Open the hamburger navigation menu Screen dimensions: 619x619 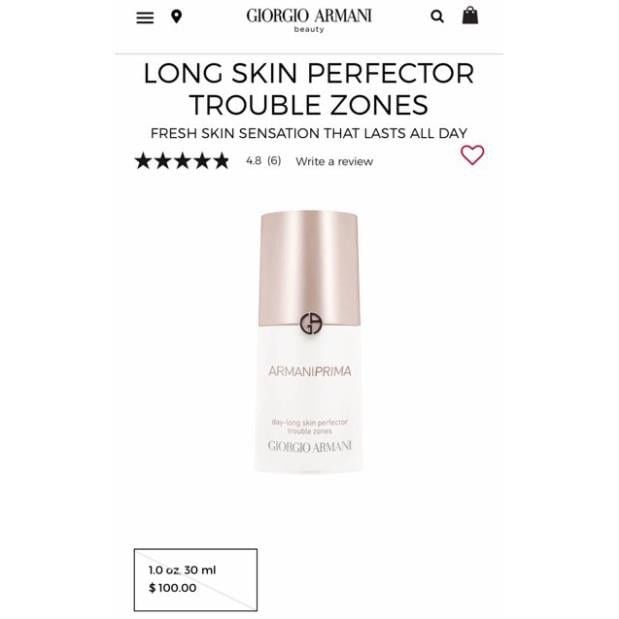[145, 18]
